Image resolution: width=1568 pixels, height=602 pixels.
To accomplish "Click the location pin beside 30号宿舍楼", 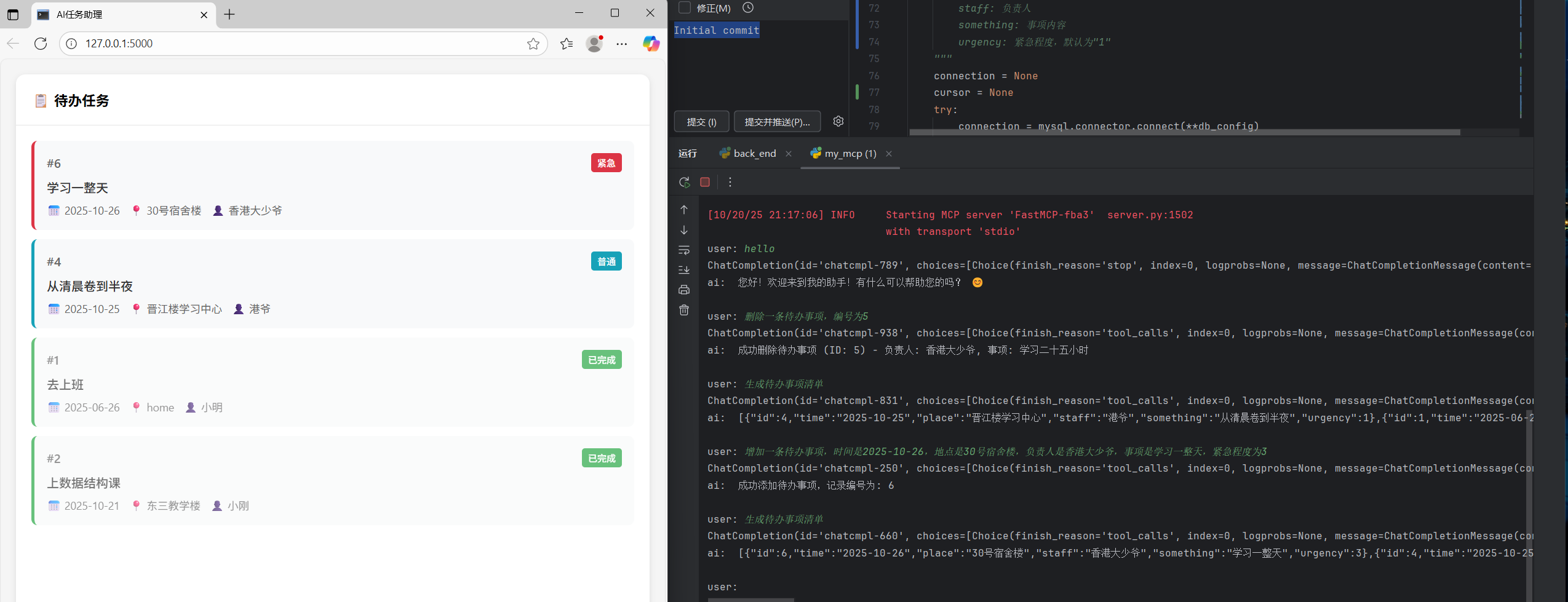I will 137,211.
